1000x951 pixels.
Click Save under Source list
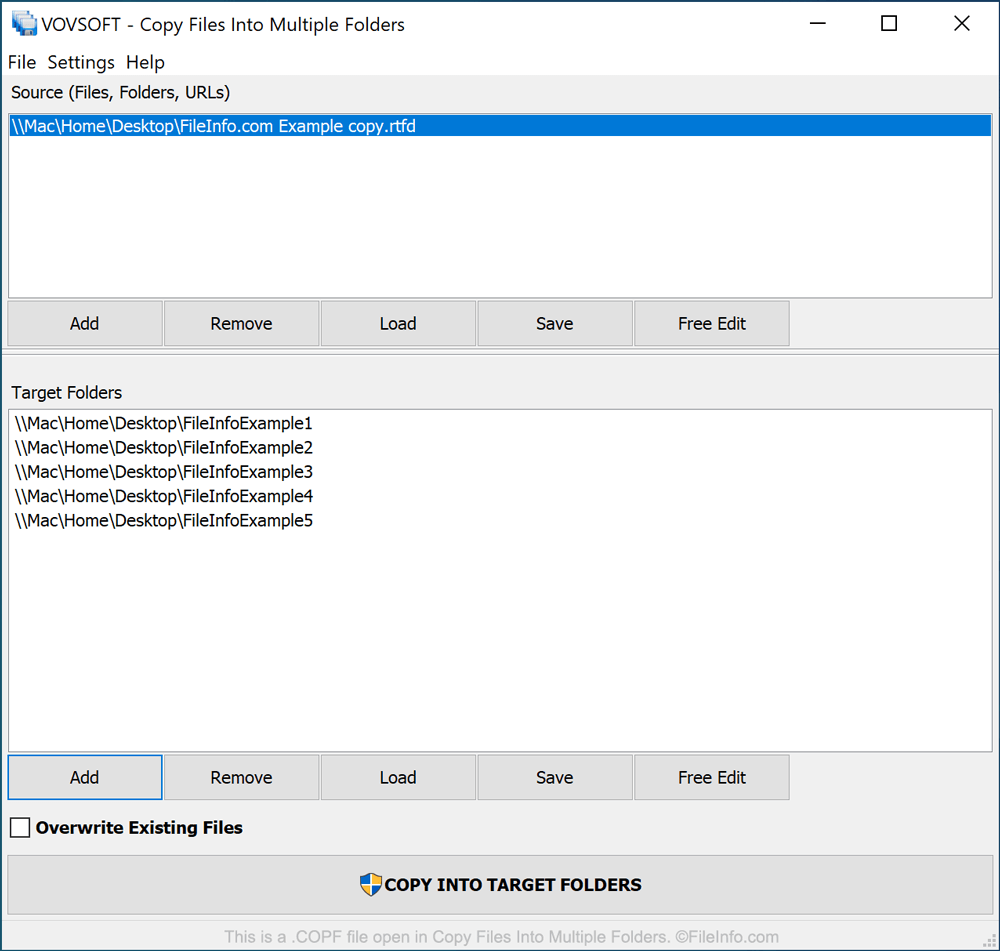point(555,323)
